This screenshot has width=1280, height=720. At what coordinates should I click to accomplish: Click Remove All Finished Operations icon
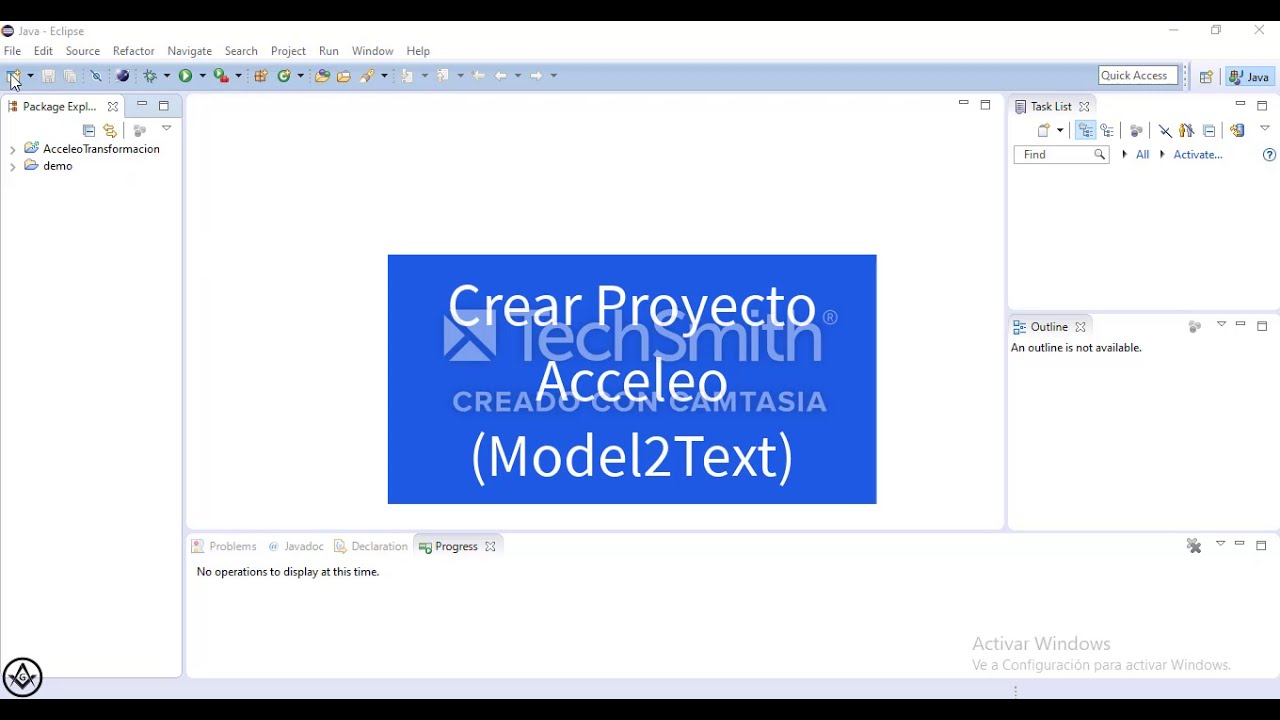click(x=1194, y=546)
